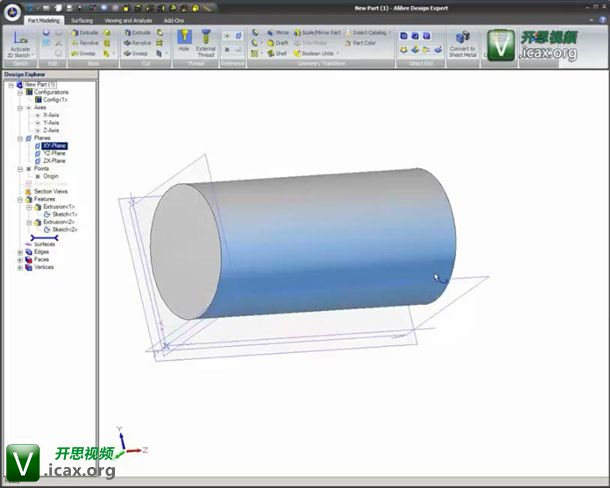Select the Cut Sweep tool
This screenshot has width=610, height=488.
[136, 53]
